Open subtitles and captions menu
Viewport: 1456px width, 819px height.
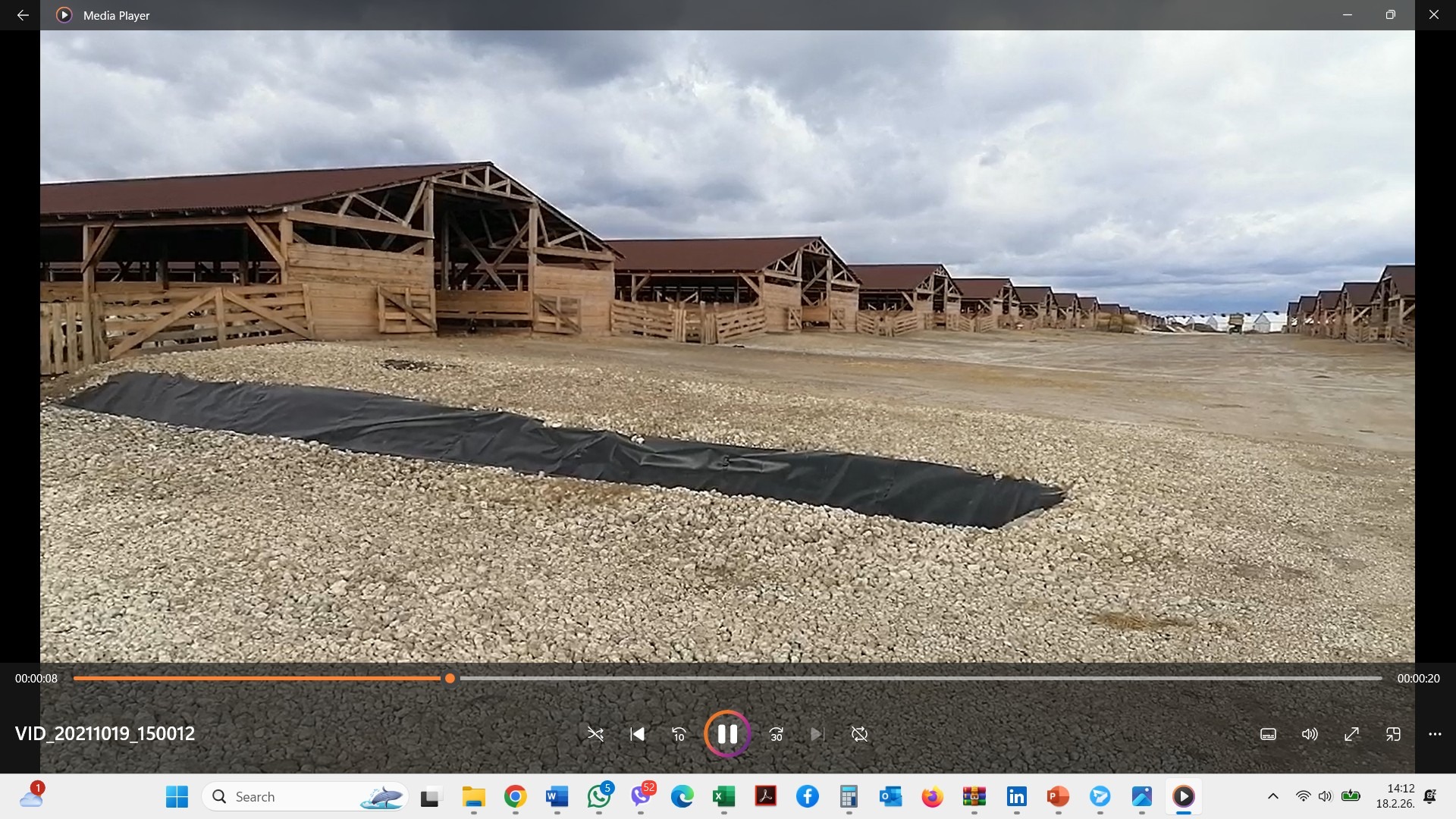(x=1268, y=734)
